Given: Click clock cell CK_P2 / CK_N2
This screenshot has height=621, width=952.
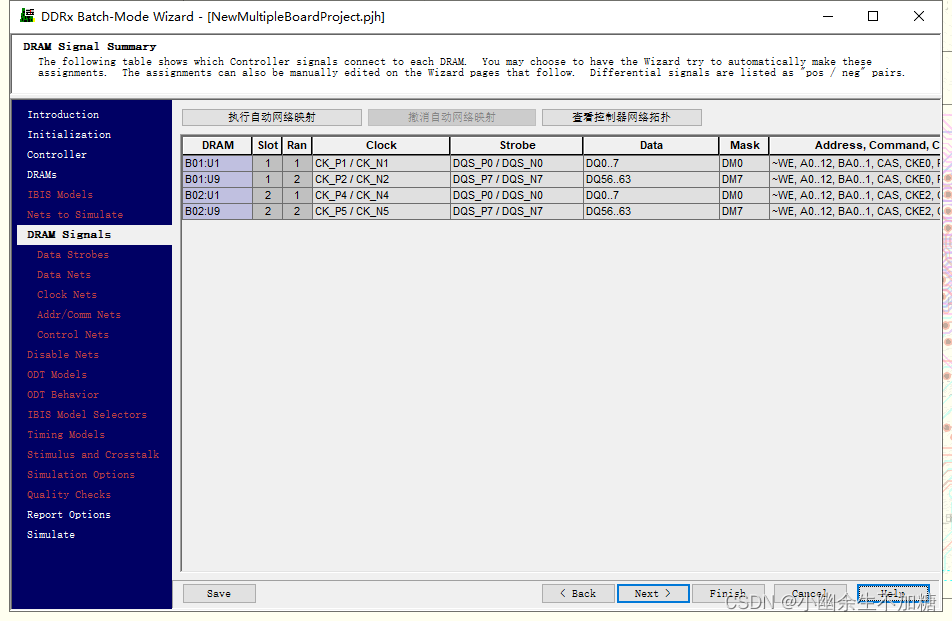Looking at the screenshot, I should pos(381,180).
